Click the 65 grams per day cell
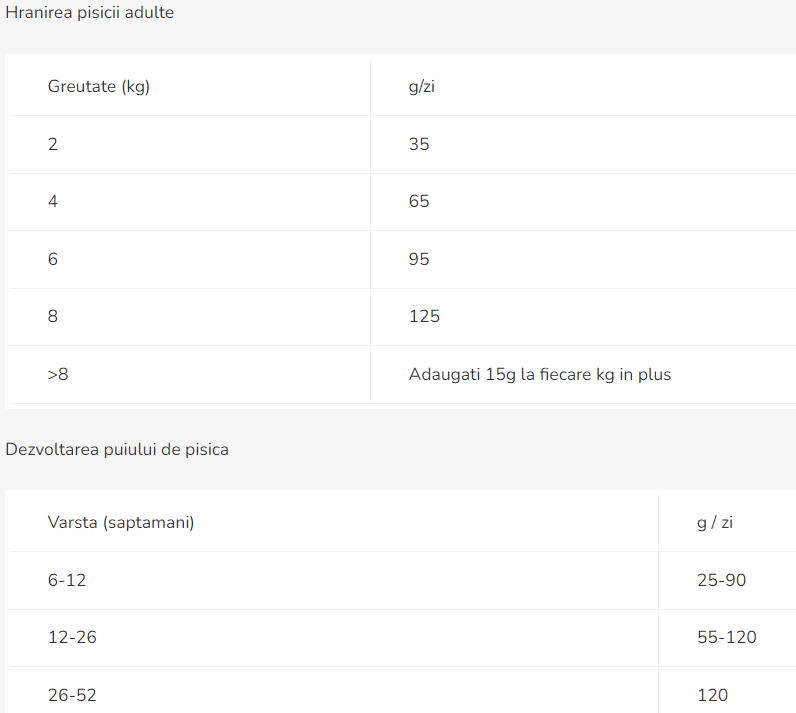796x713 pixels. point(419,201)
